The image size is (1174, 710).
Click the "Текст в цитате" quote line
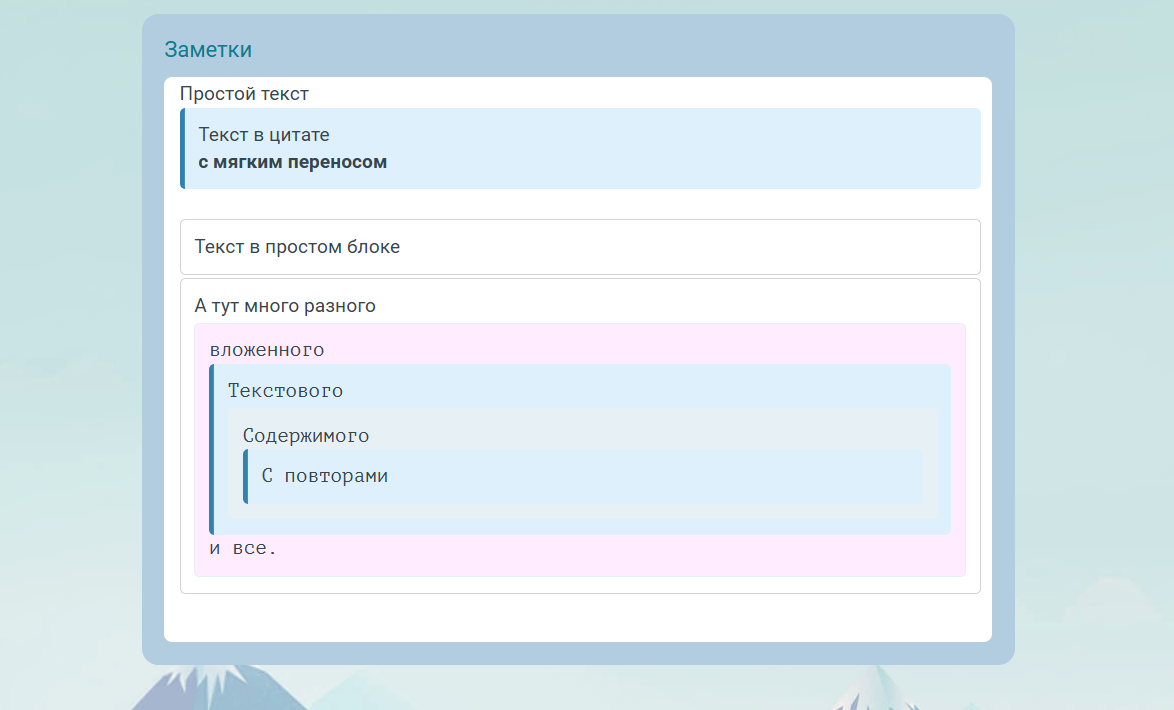[x=264, y=134]
